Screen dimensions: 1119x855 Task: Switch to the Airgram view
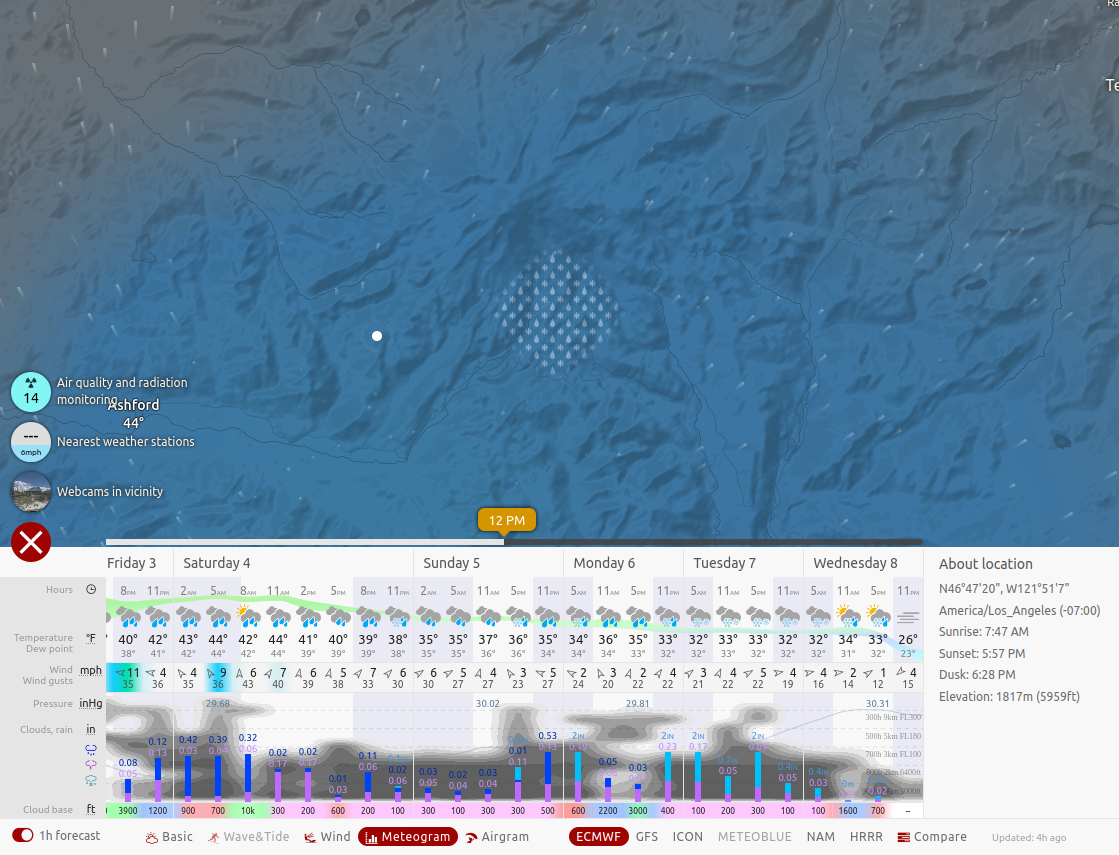(497, 837)
